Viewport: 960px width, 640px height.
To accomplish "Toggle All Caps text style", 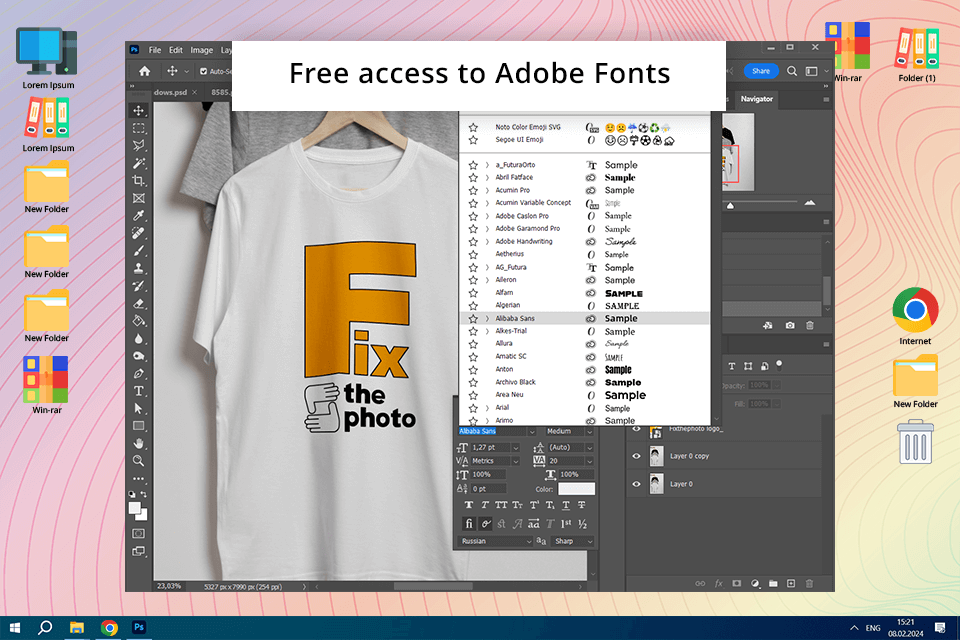I will (x=501, y=505).
